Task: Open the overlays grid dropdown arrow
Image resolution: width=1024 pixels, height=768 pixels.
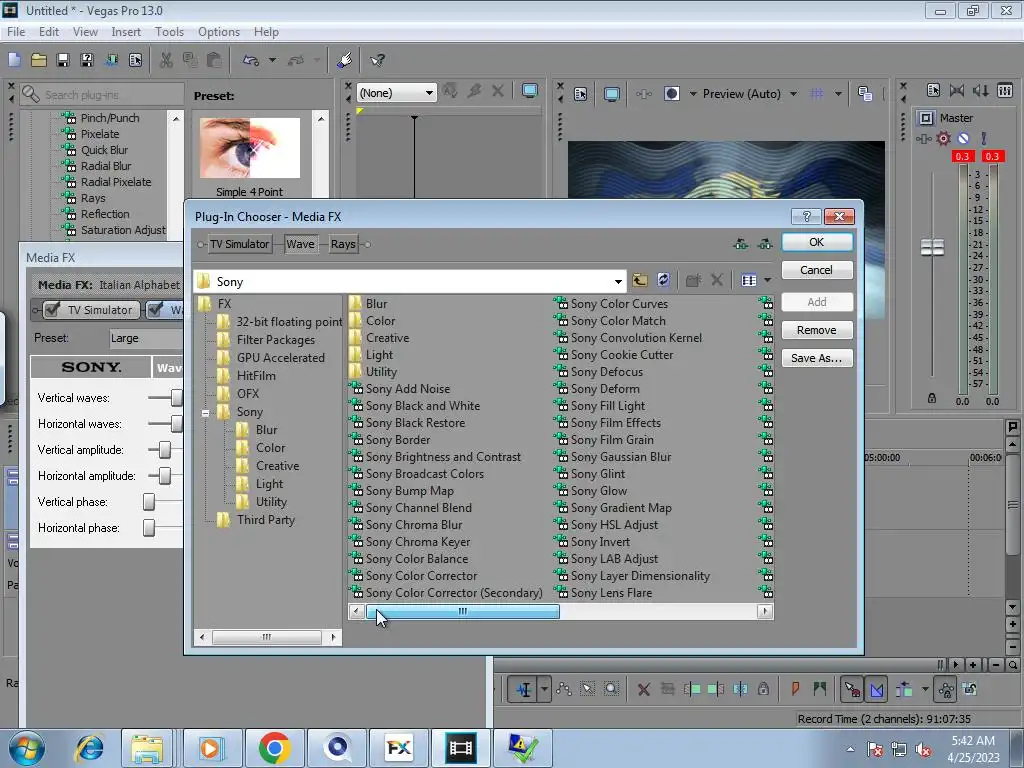Action: click(838, 94)
